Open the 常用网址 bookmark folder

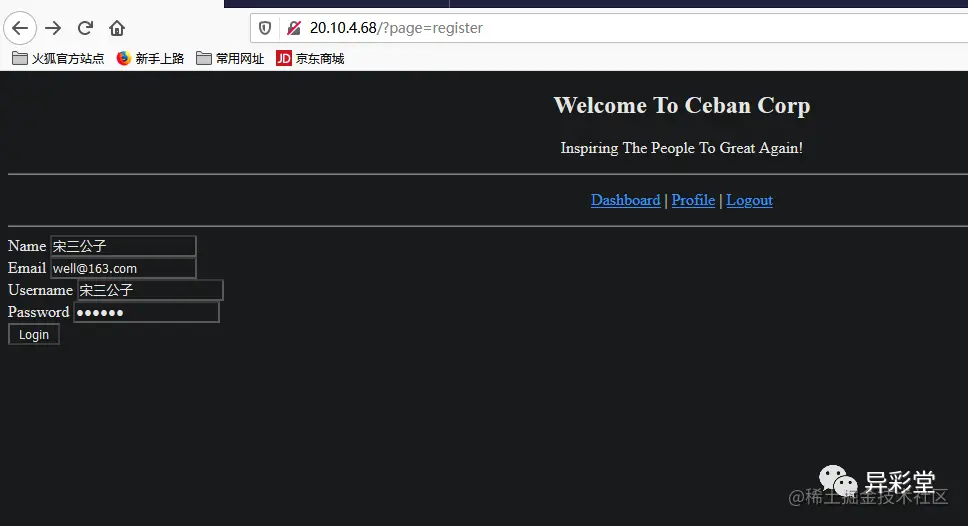(230, 59)
